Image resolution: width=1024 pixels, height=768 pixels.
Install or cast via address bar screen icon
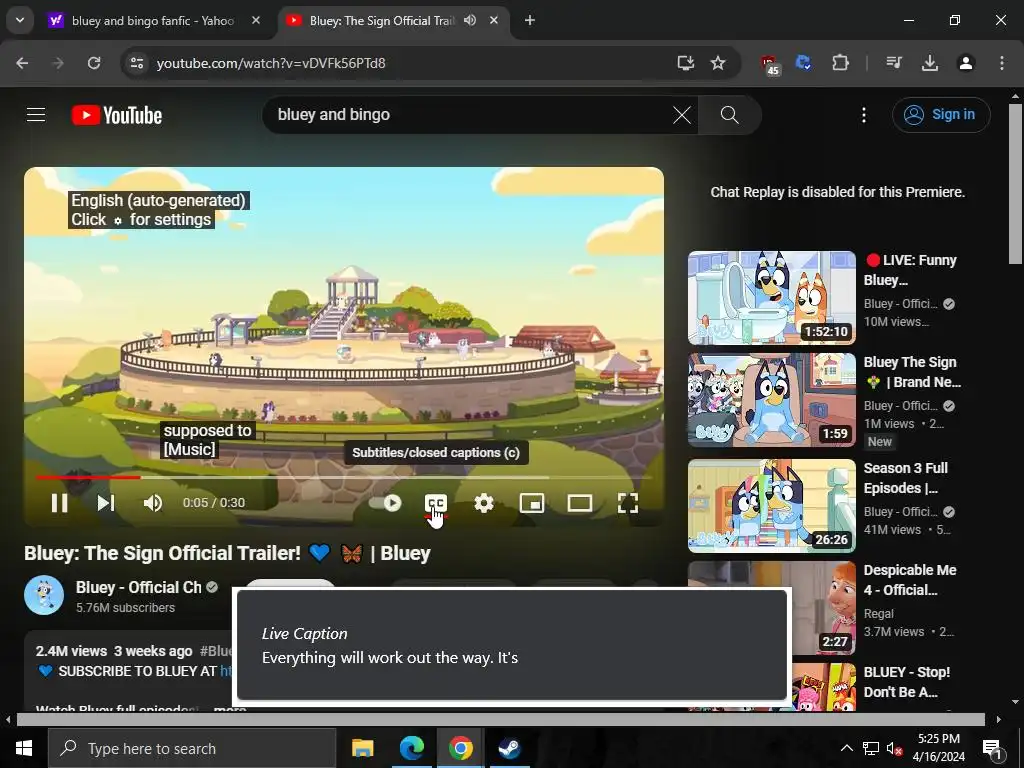click(x=685, y=63)
